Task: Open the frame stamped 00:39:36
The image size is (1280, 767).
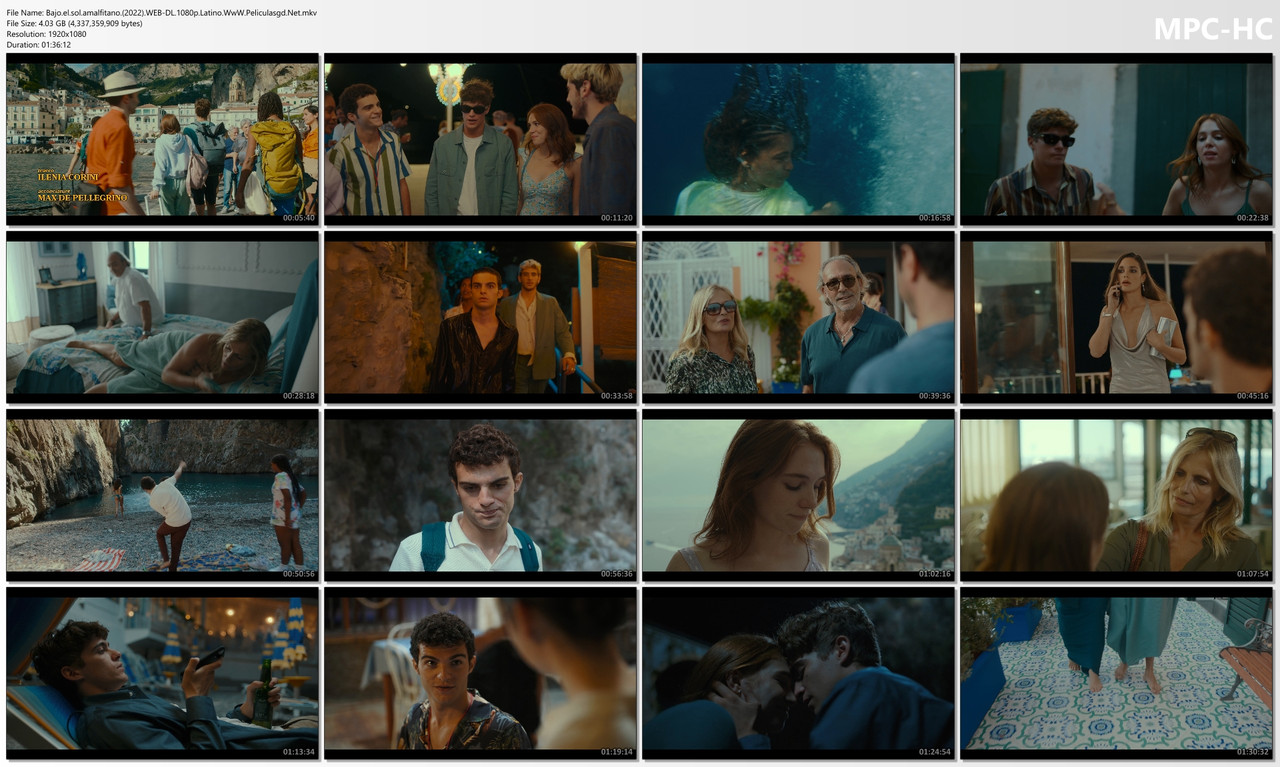Action: coord(798,317)
